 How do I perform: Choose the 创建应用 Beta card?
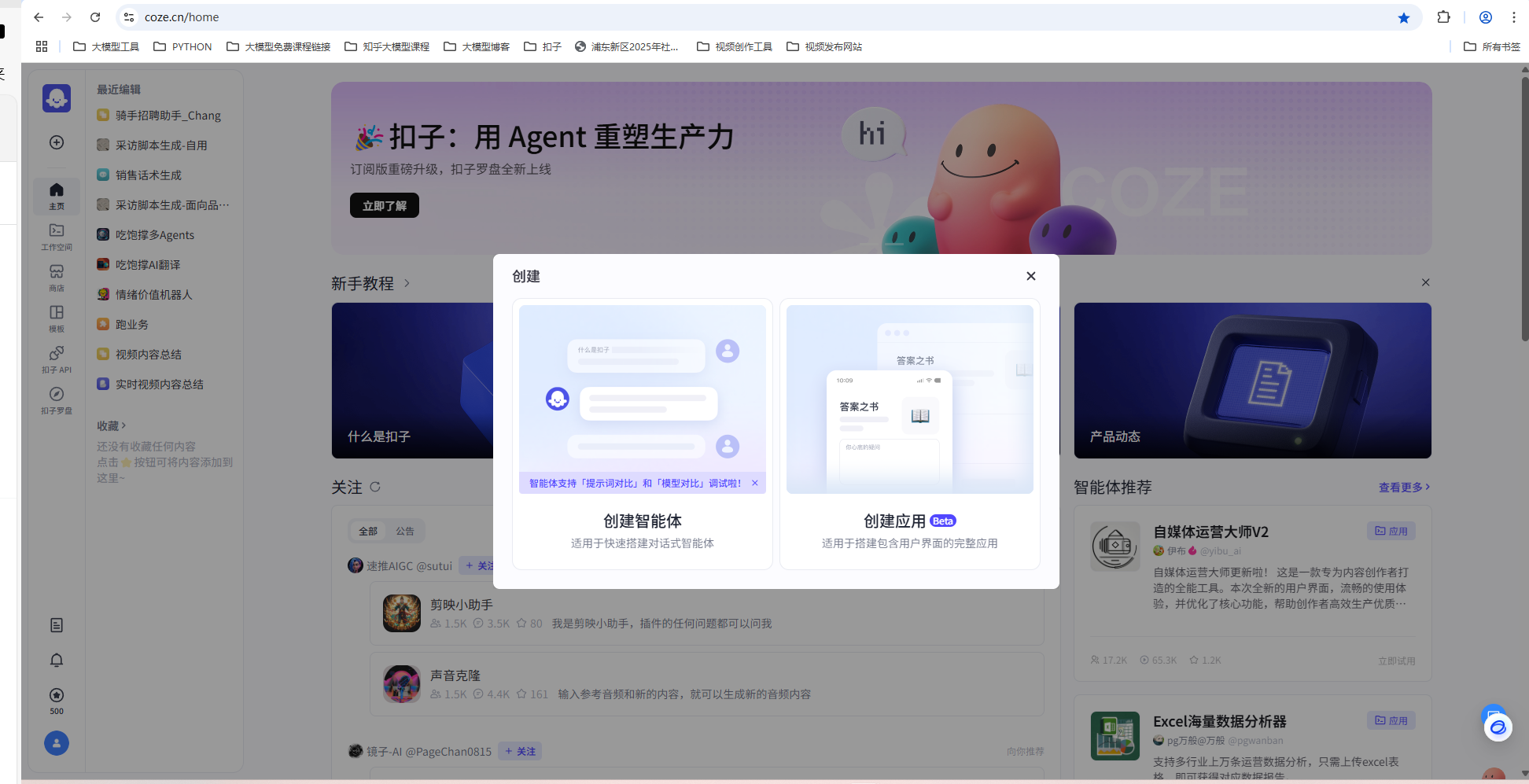(910, 434)
